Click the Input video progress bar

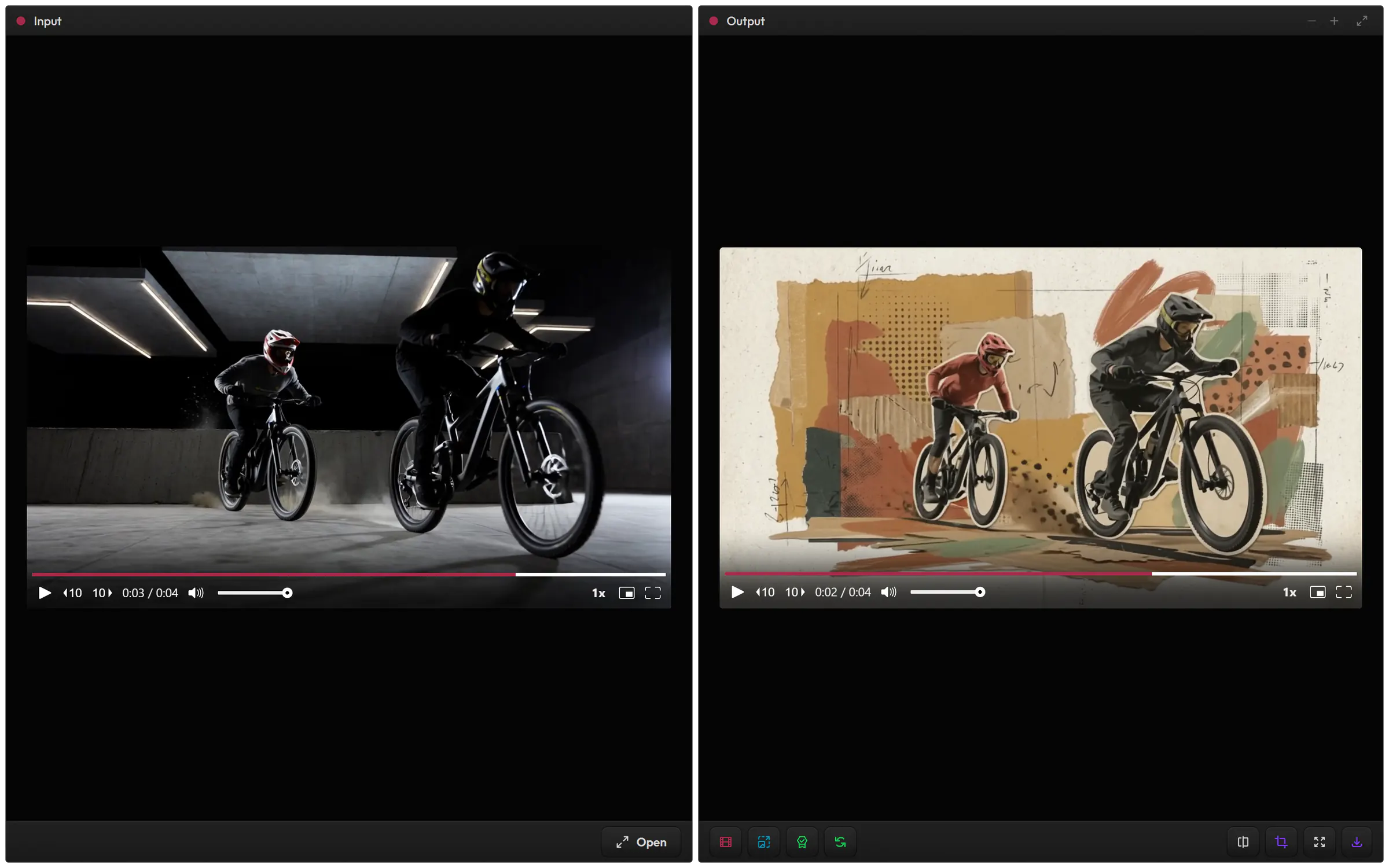[x=348, y=575]
